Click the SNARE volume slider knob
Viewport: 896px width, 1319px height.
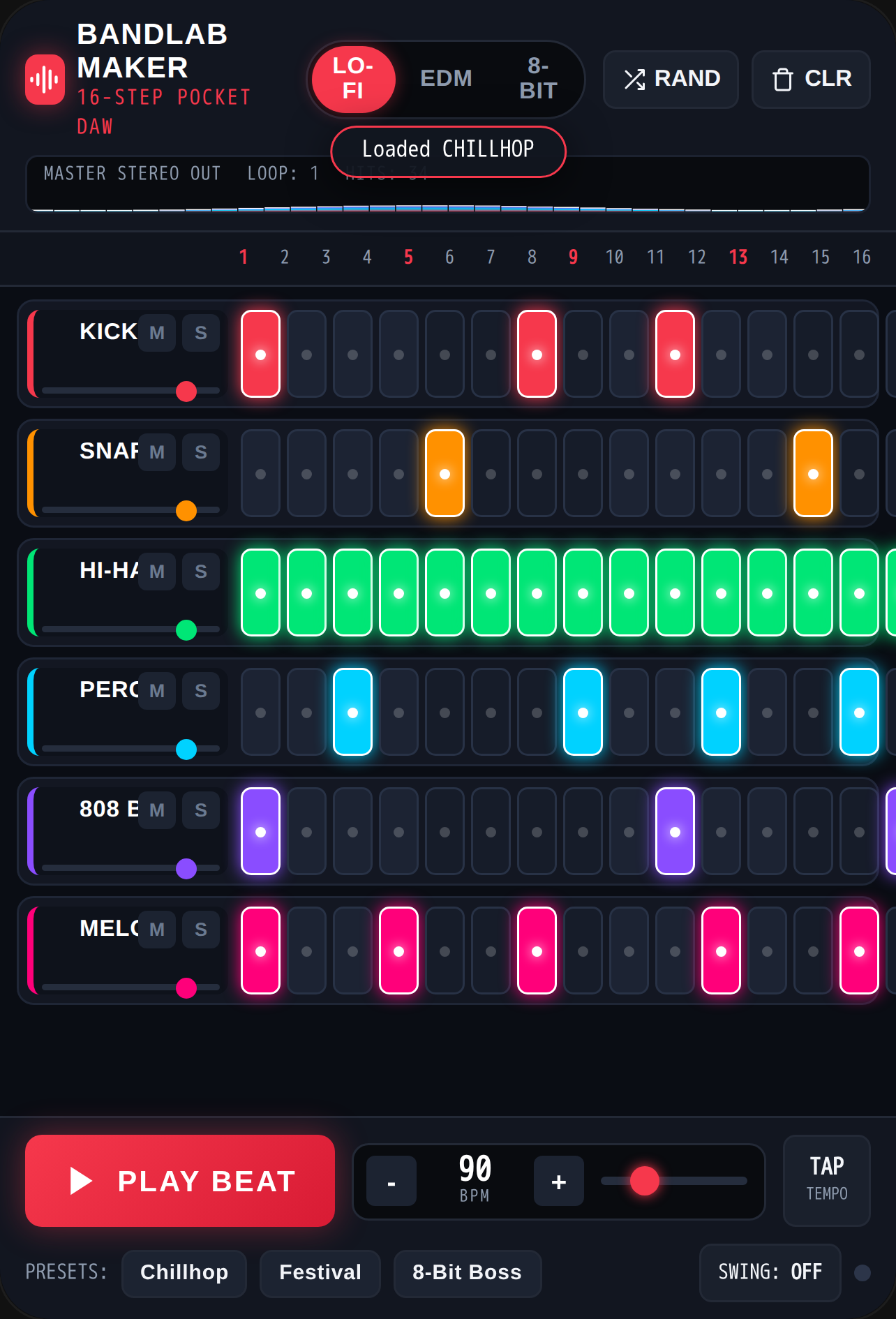(186, 511)
